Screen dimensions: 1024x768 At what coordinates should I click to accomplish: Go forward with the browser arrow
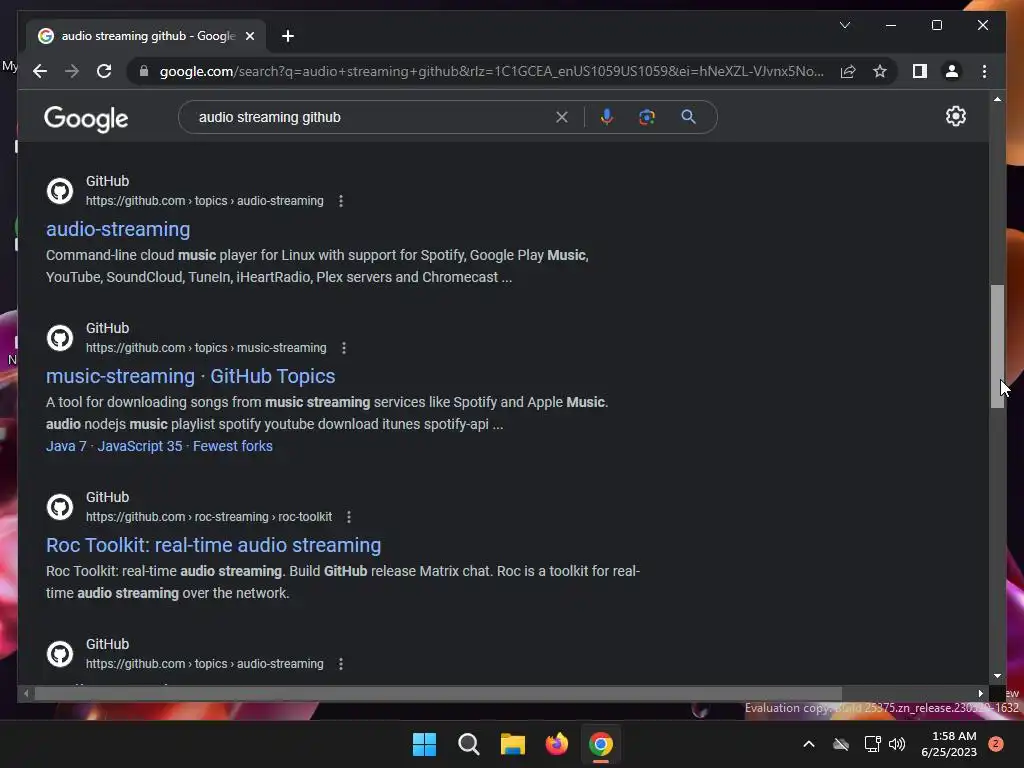72,71
